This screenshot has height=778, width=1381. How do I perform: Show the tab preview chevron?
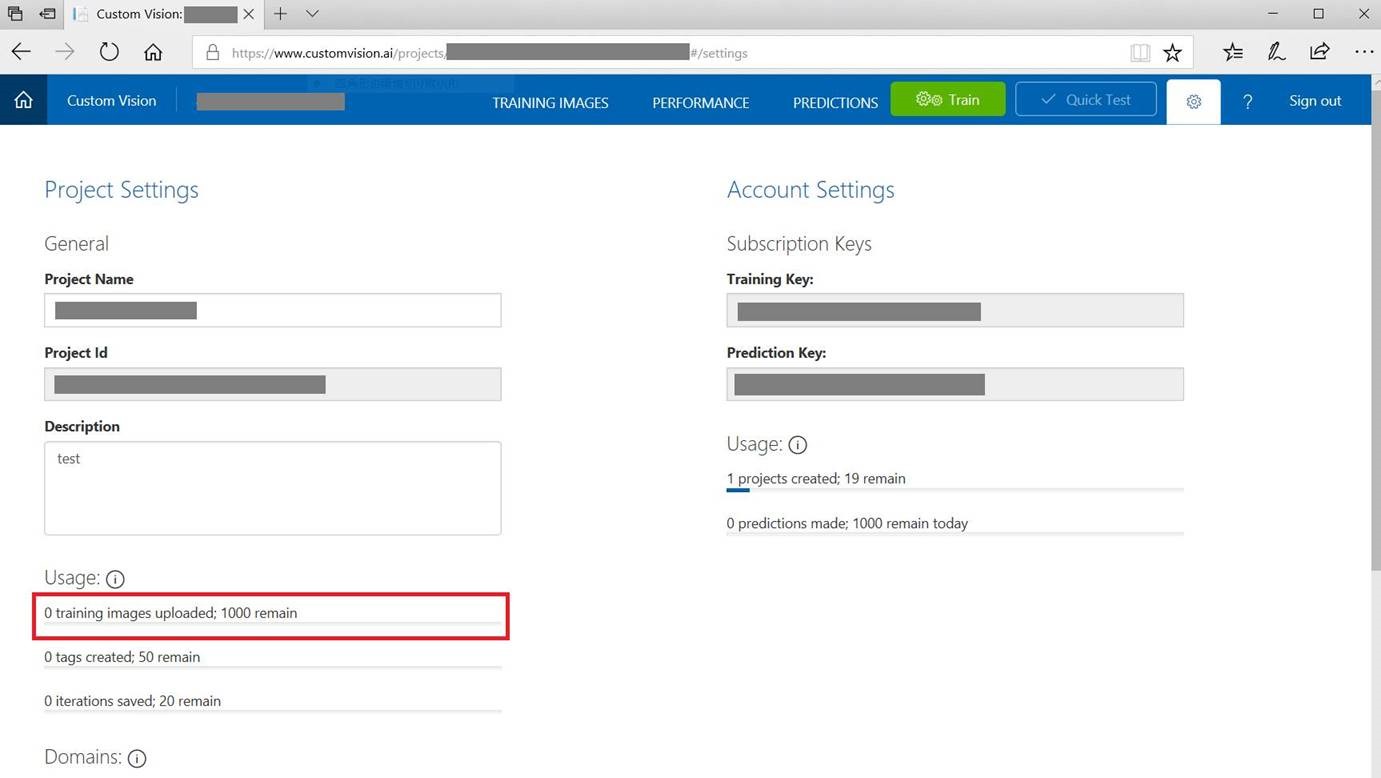tap(312, 14)
